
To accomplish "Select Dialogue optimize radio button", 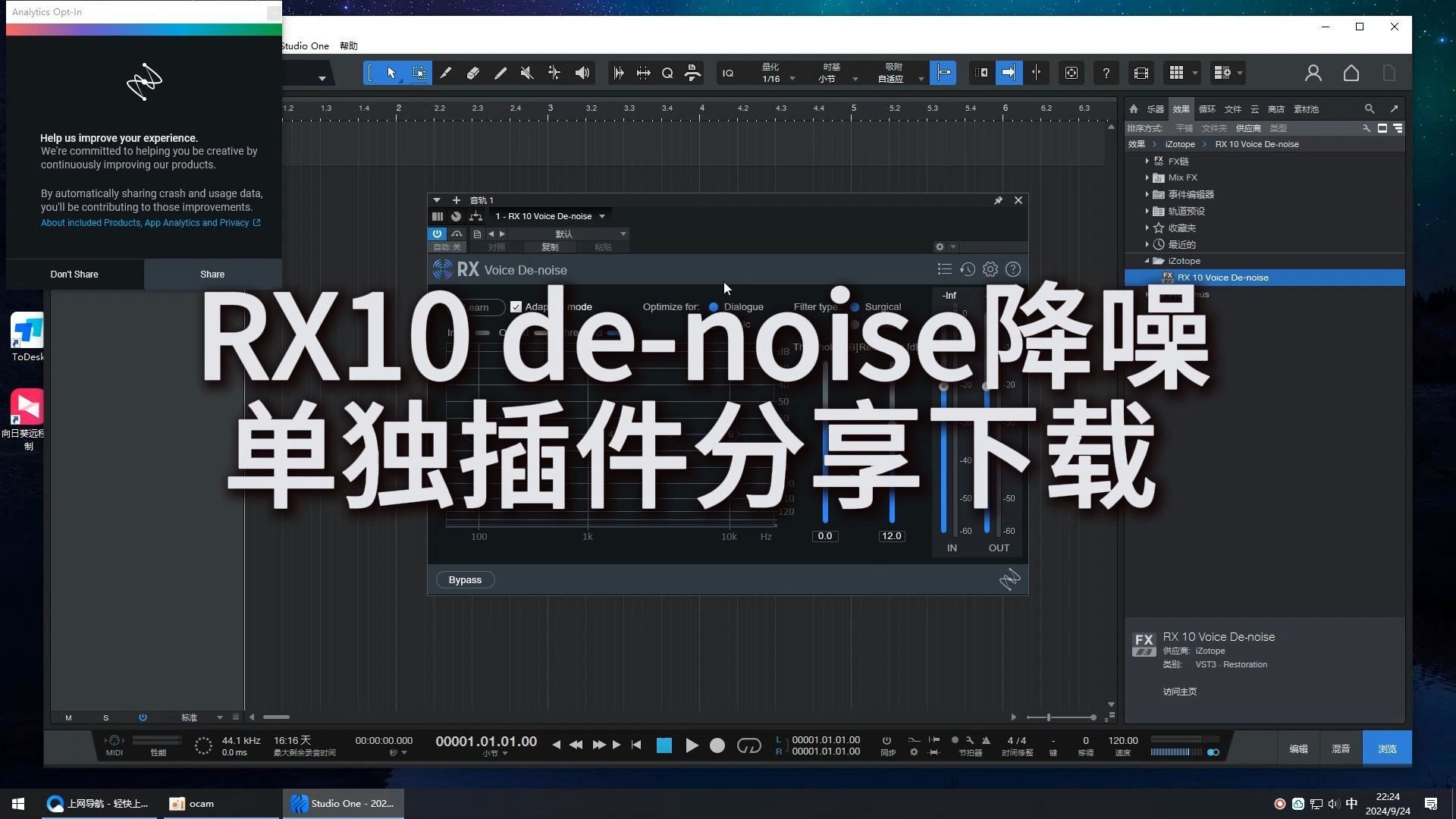I will tap(714, 307).
